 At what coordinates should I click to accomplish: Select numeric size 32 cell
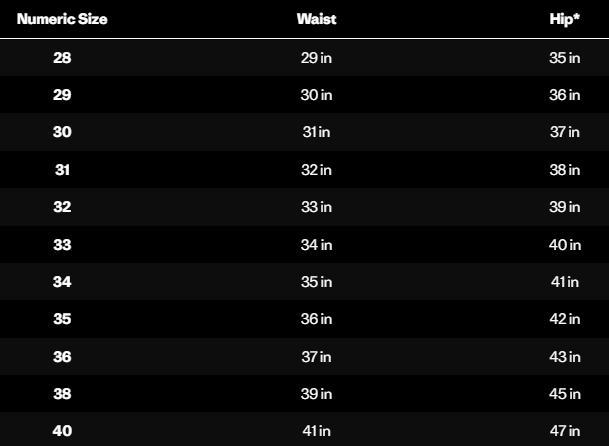click(62, 207)
